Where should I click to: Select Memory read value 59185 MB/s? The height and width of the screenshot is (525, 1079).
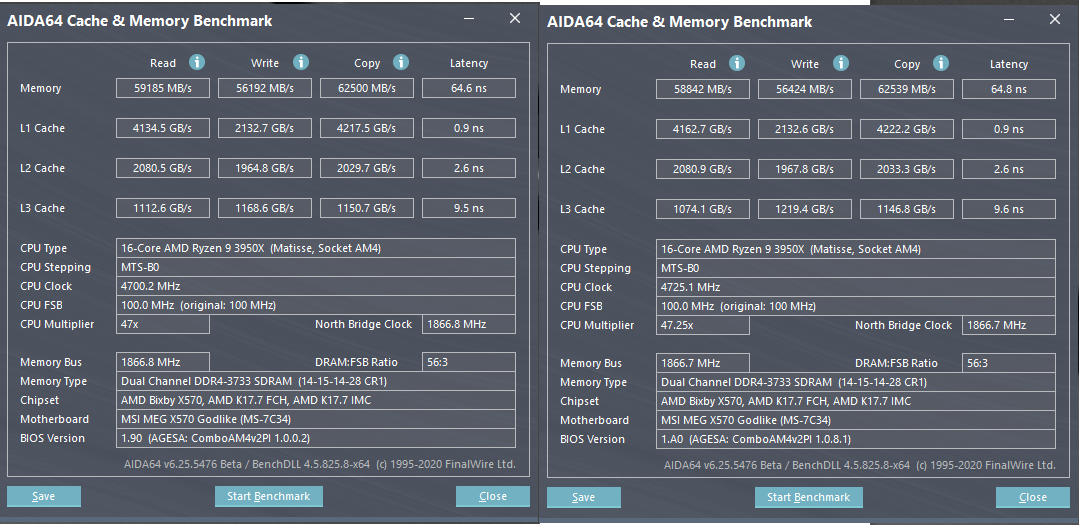tap(163, 88)
